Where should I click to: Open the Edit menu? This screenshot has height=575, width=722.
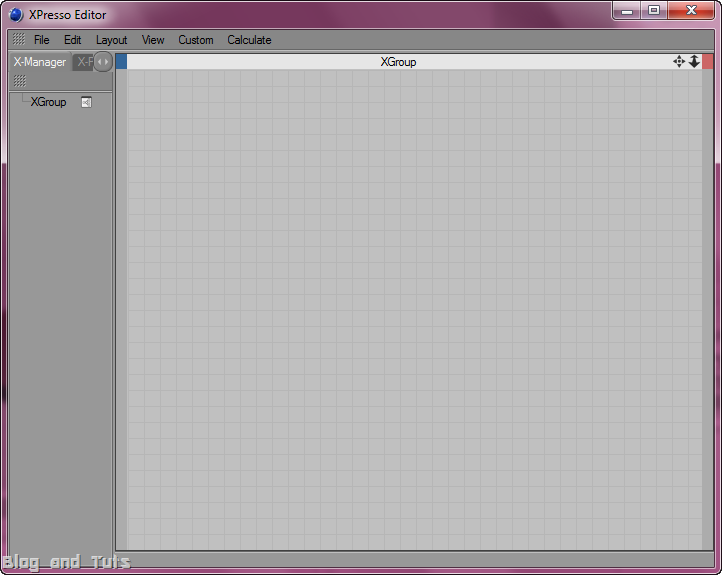(x=72, y=40)
